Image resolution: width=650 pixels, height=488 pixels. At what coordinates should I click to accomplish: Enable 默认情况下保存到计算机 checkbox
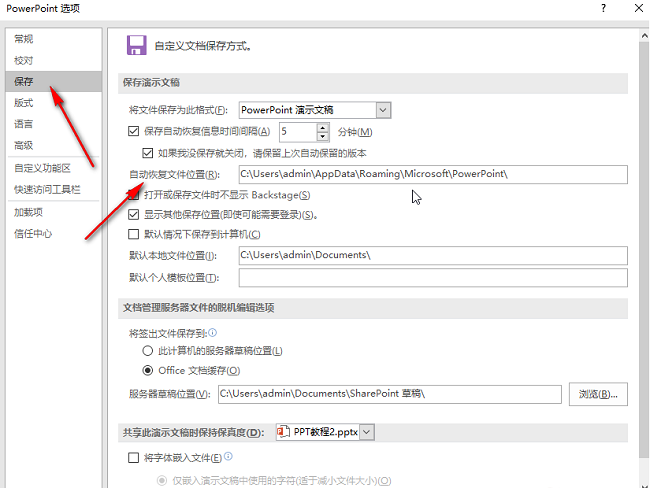tap(133, 234)
